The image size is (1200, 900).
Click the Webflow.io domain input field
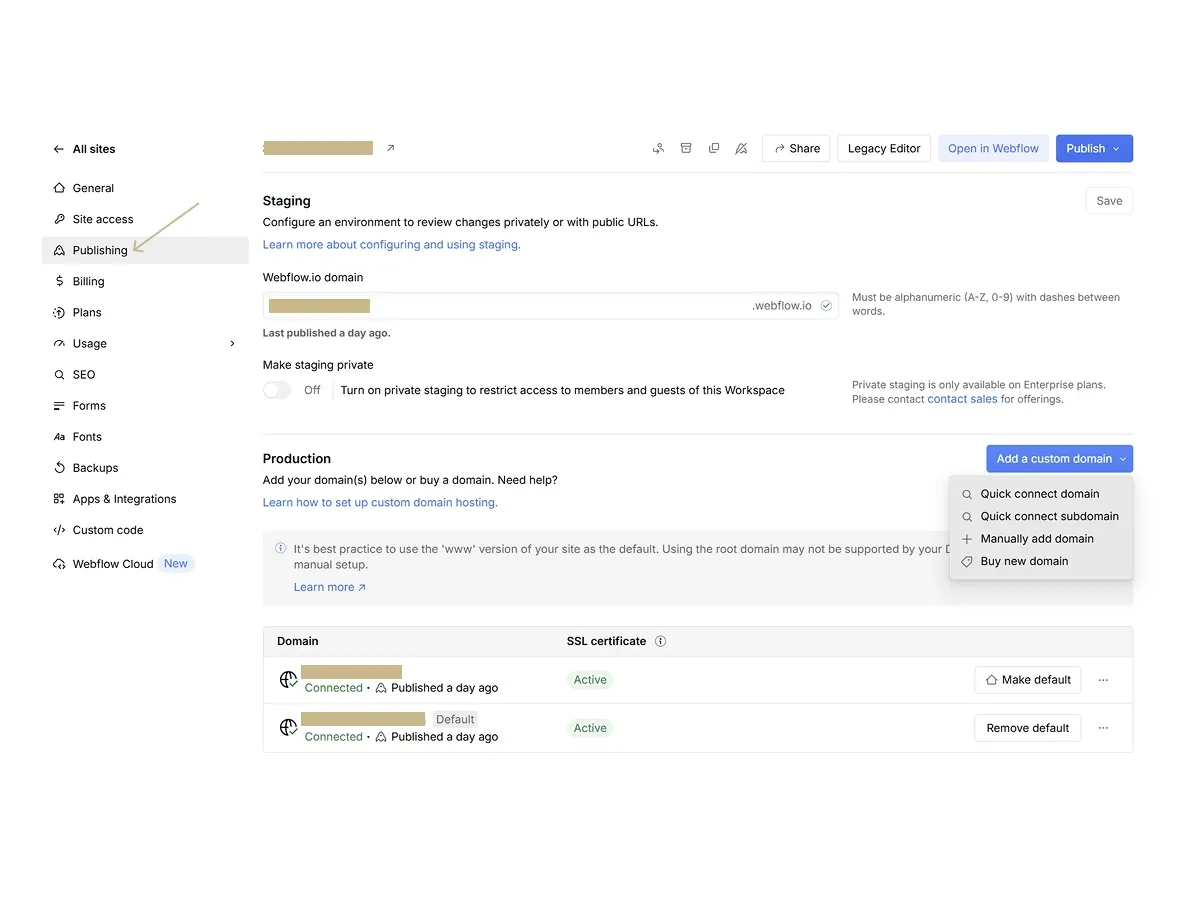[x=551, y=306]
